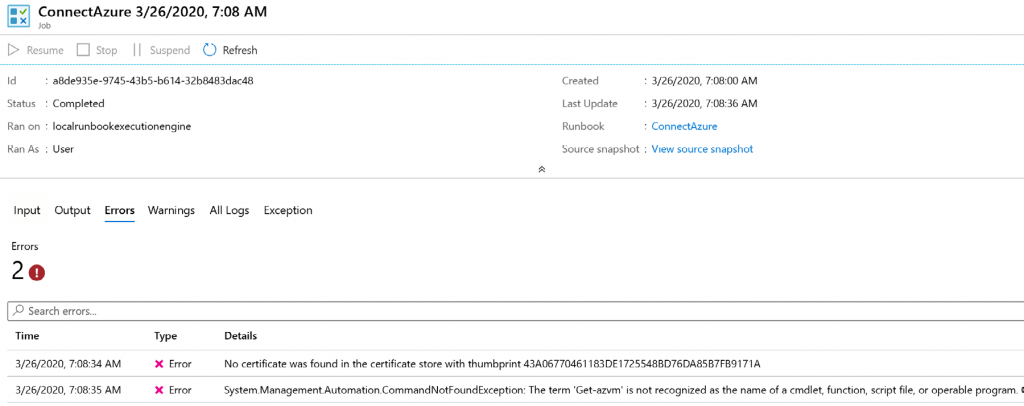
Task: Click the Stop square icon
Action: pyautogui.click(x=83, y=50)
